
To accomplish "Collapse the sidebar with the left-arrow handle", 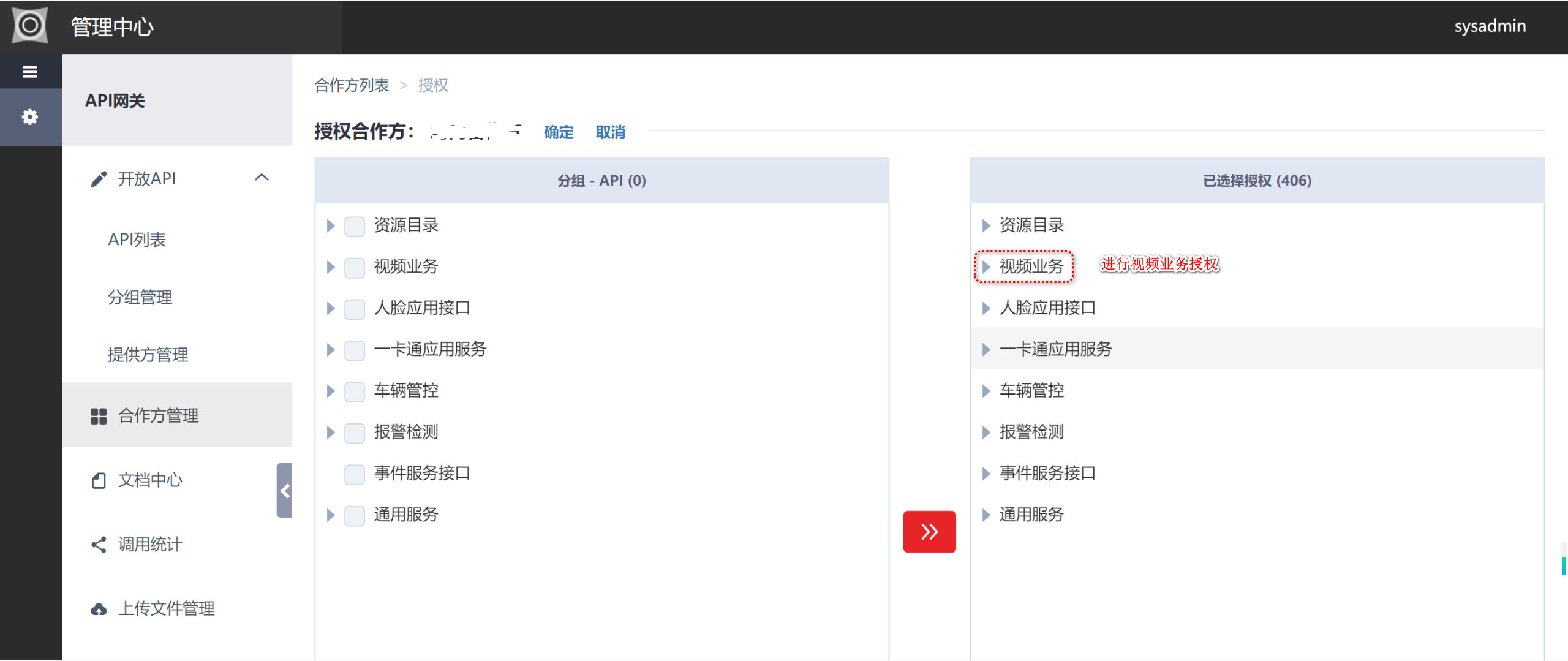I will (x=285, y=491).
